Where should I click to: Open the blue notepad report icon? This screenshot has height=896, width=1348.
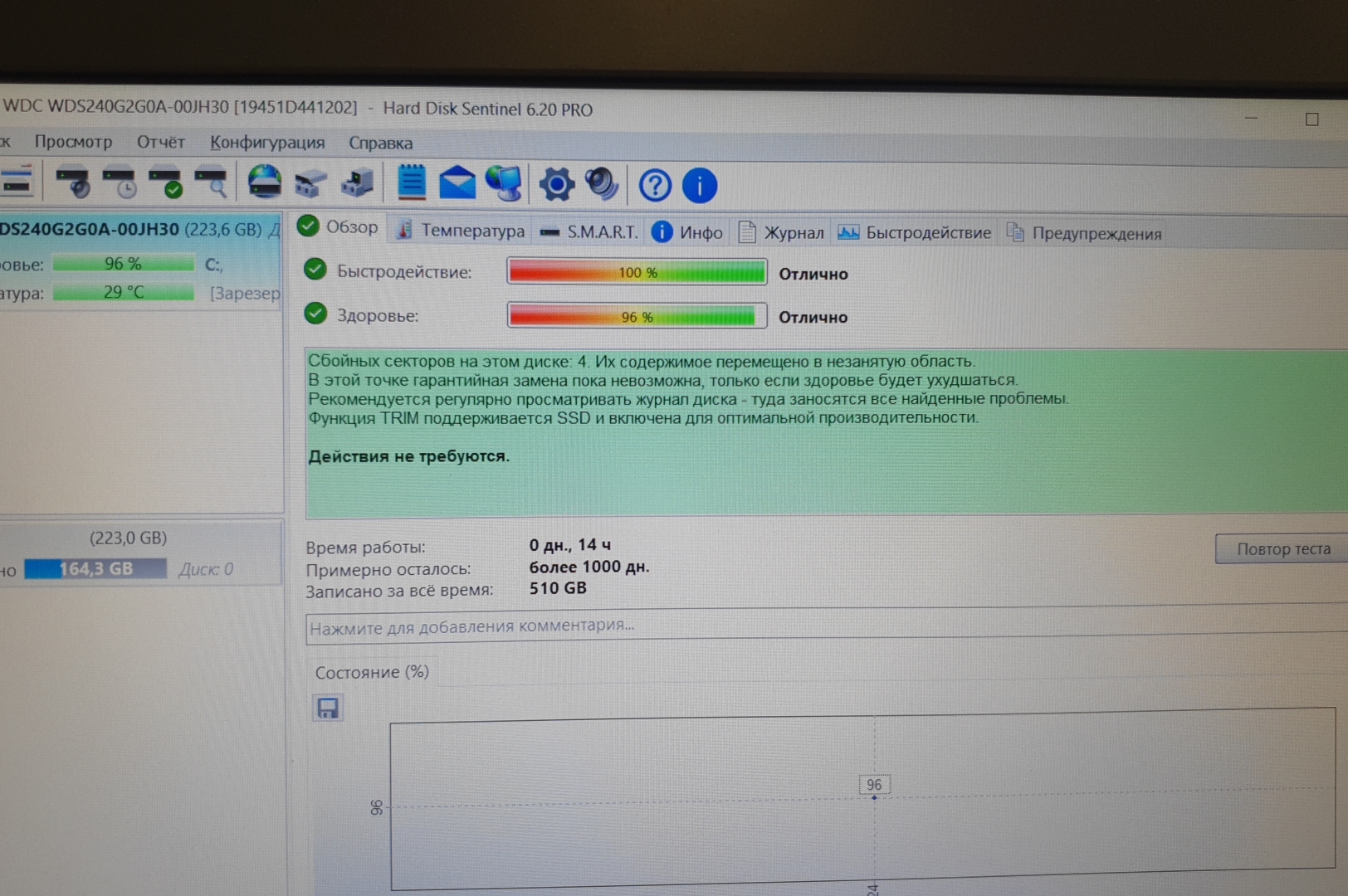coord(411,183)
